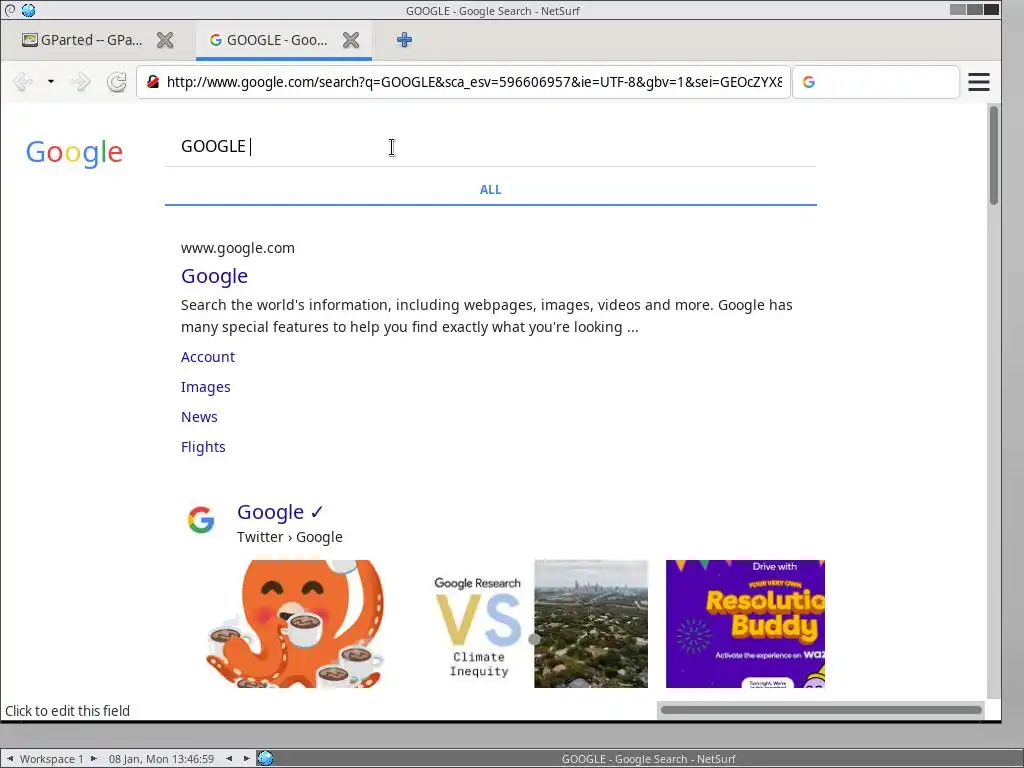Switch to next workspace arrow after Workspace 1
The width and height of the screenshot is (1024, 768).
click(93, 758)
